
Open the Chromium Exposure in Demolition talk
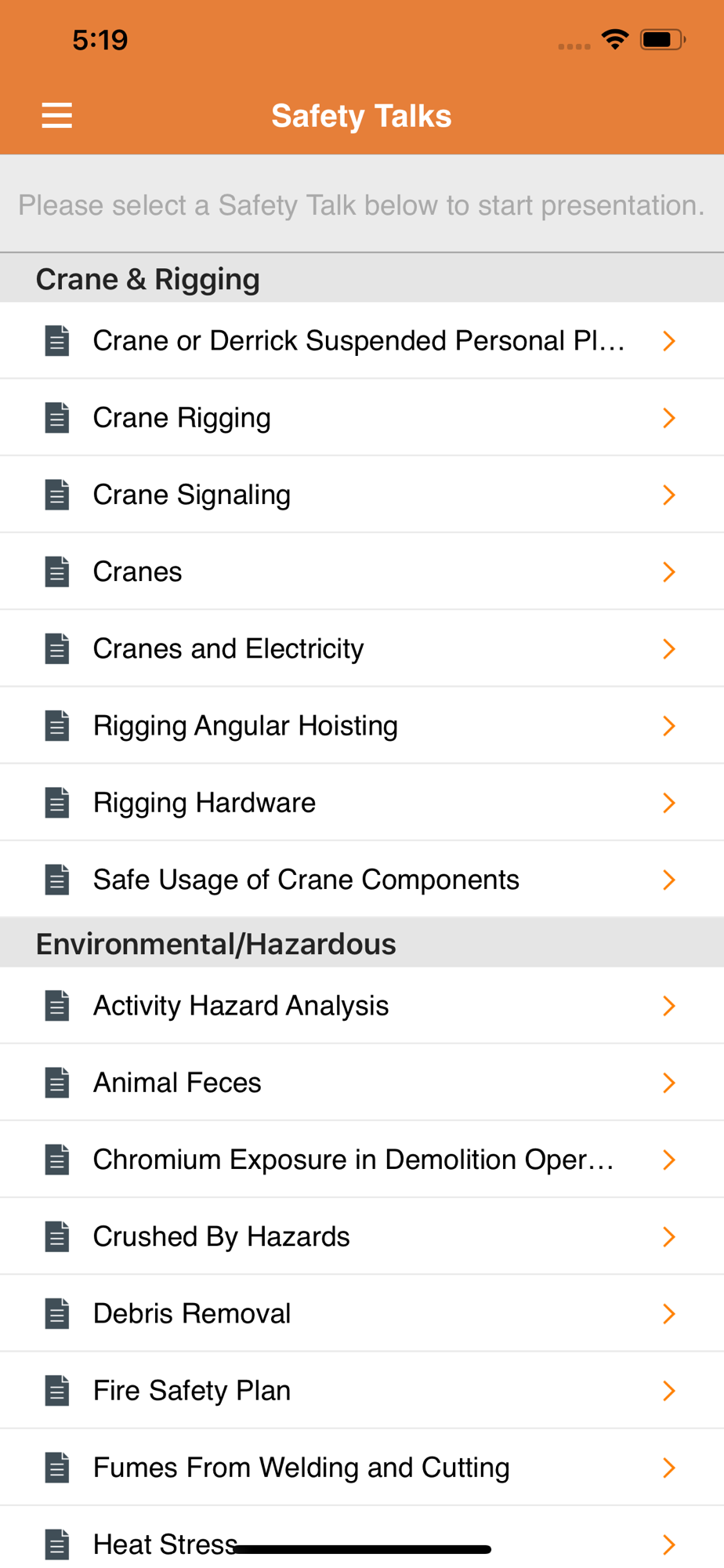coord(353,1160)
